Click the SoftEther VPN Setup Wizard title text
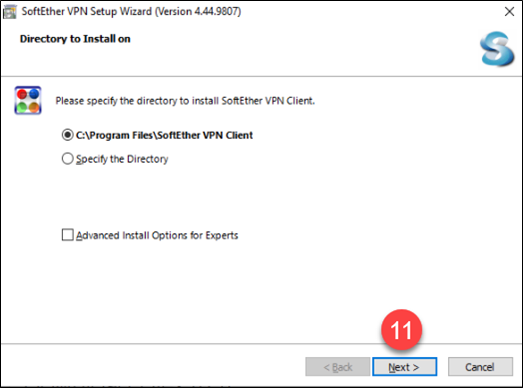The image size is (523, 388). point(87,12)
